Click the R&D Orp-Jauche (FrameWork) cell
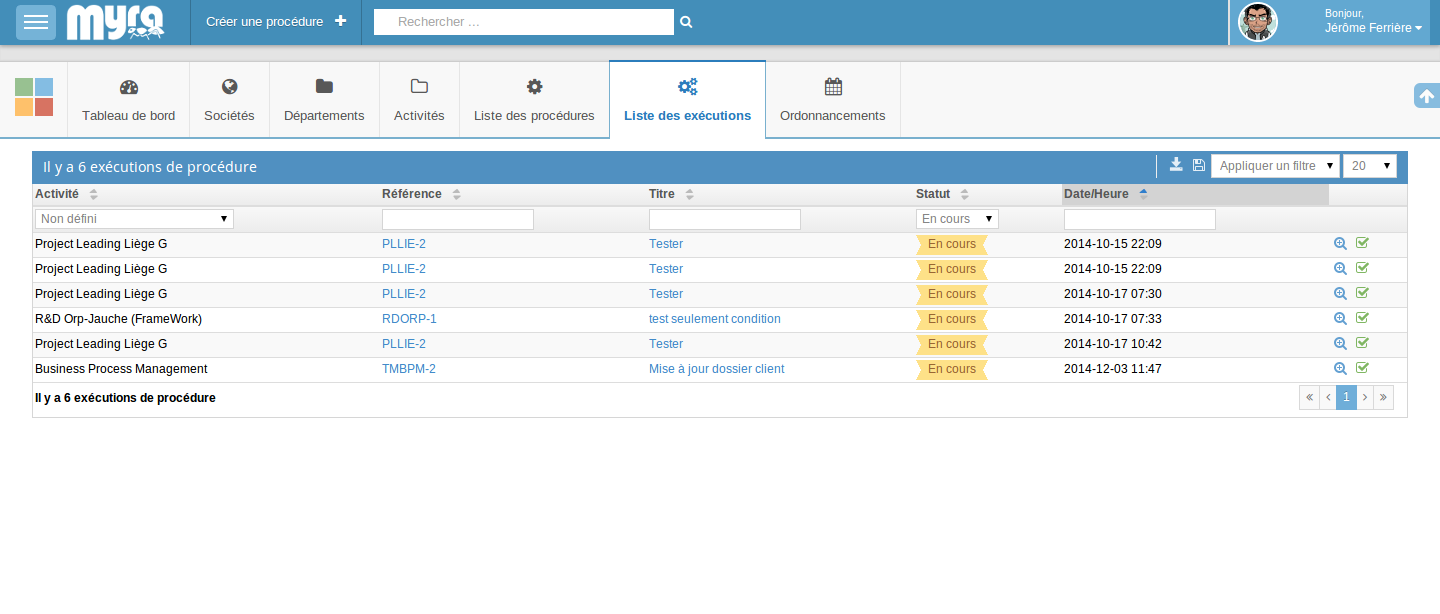The width and height of the screenshot is (1440, 614). (118, 319)
